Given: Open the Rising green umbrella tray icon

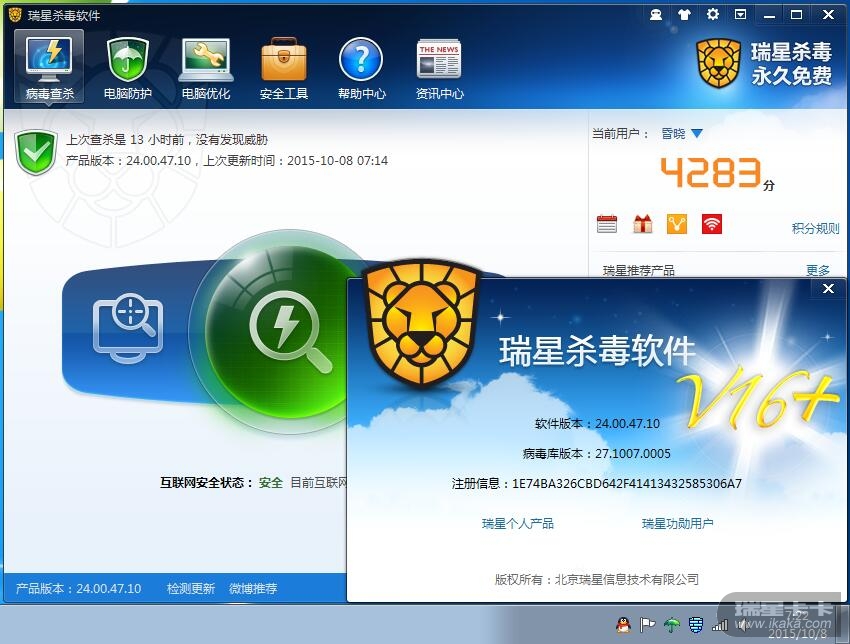Looking at the screenshot, I should click(672, 625).
